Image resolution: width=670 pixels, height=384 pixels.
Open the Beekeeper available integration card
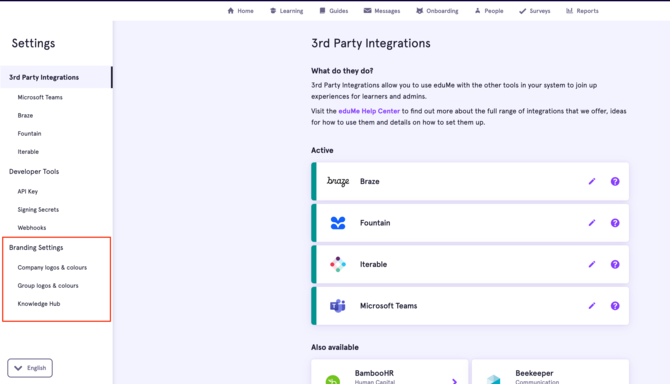point(550,372)
